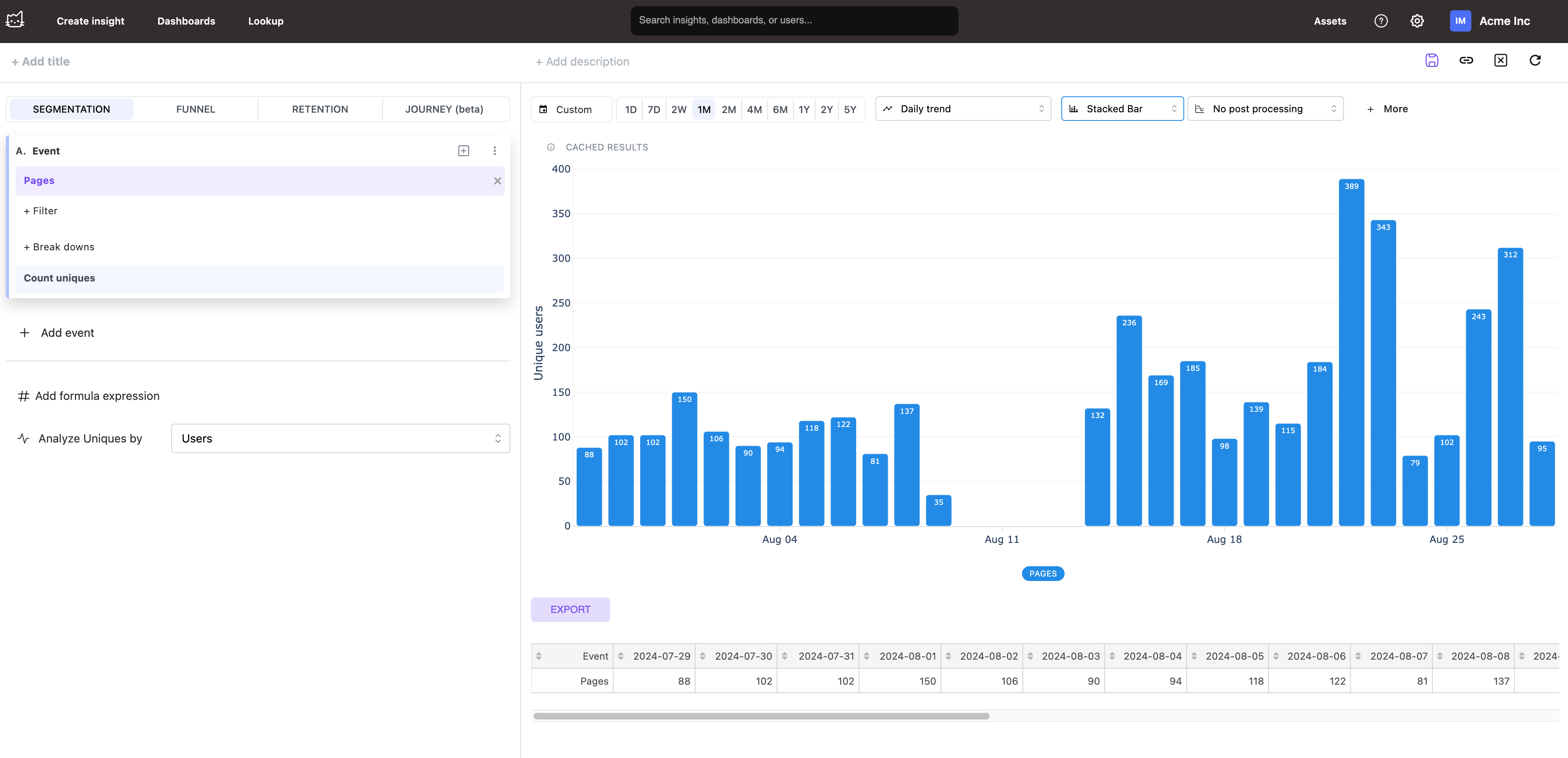Click the calendar icon next to Custom

point(543,109)
